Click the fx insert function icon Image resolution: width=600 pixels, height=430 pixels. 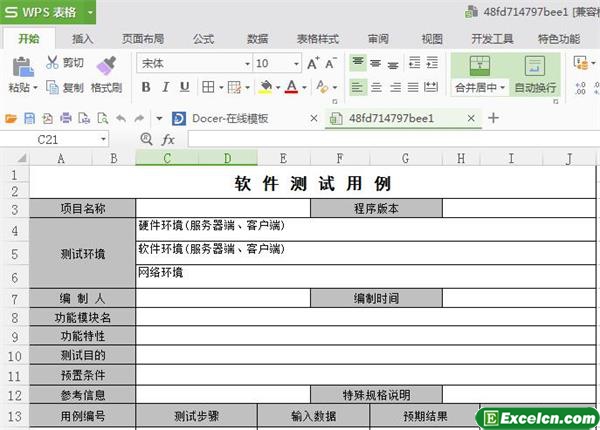(x=168, y=140)
